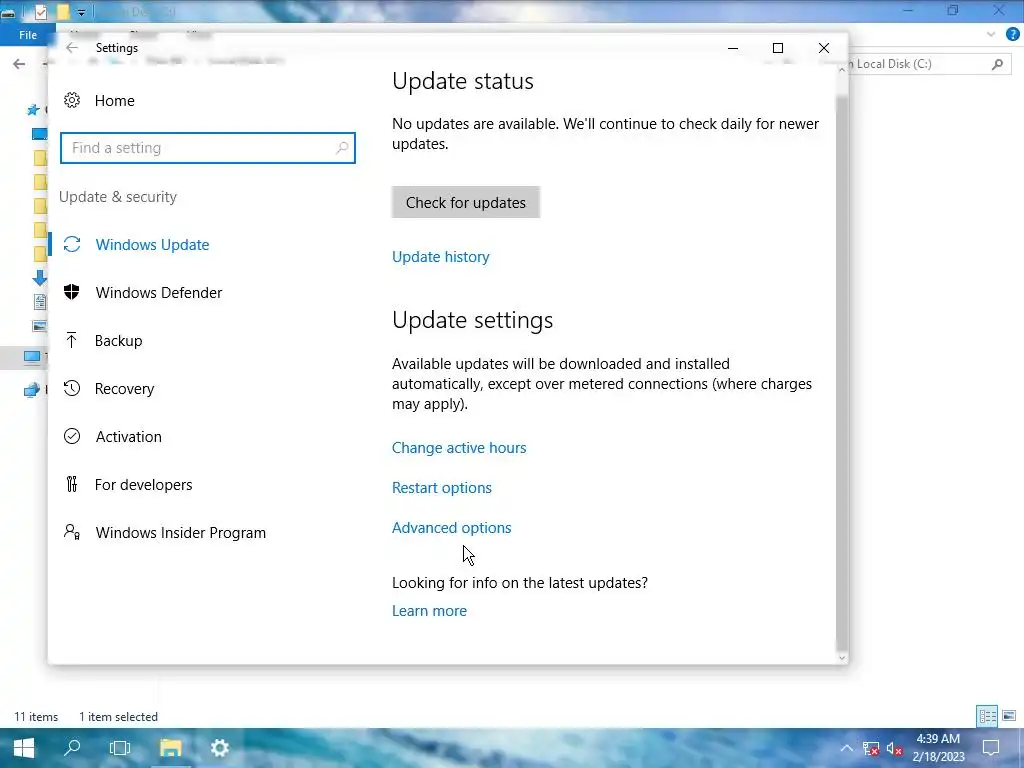
Task: Select Activation in the sidebar
Action: pos(129,437)
